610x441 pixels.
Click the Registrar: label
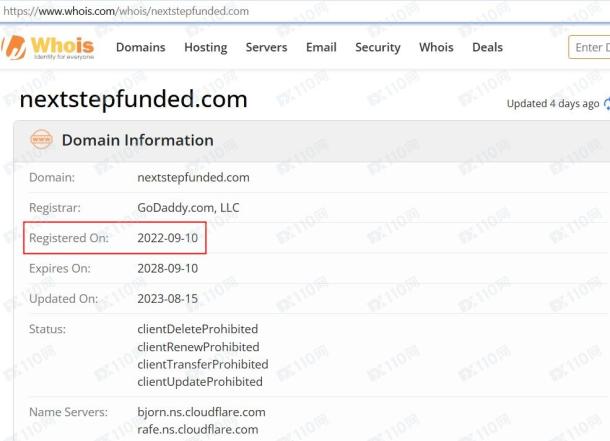tap(55, 208)
